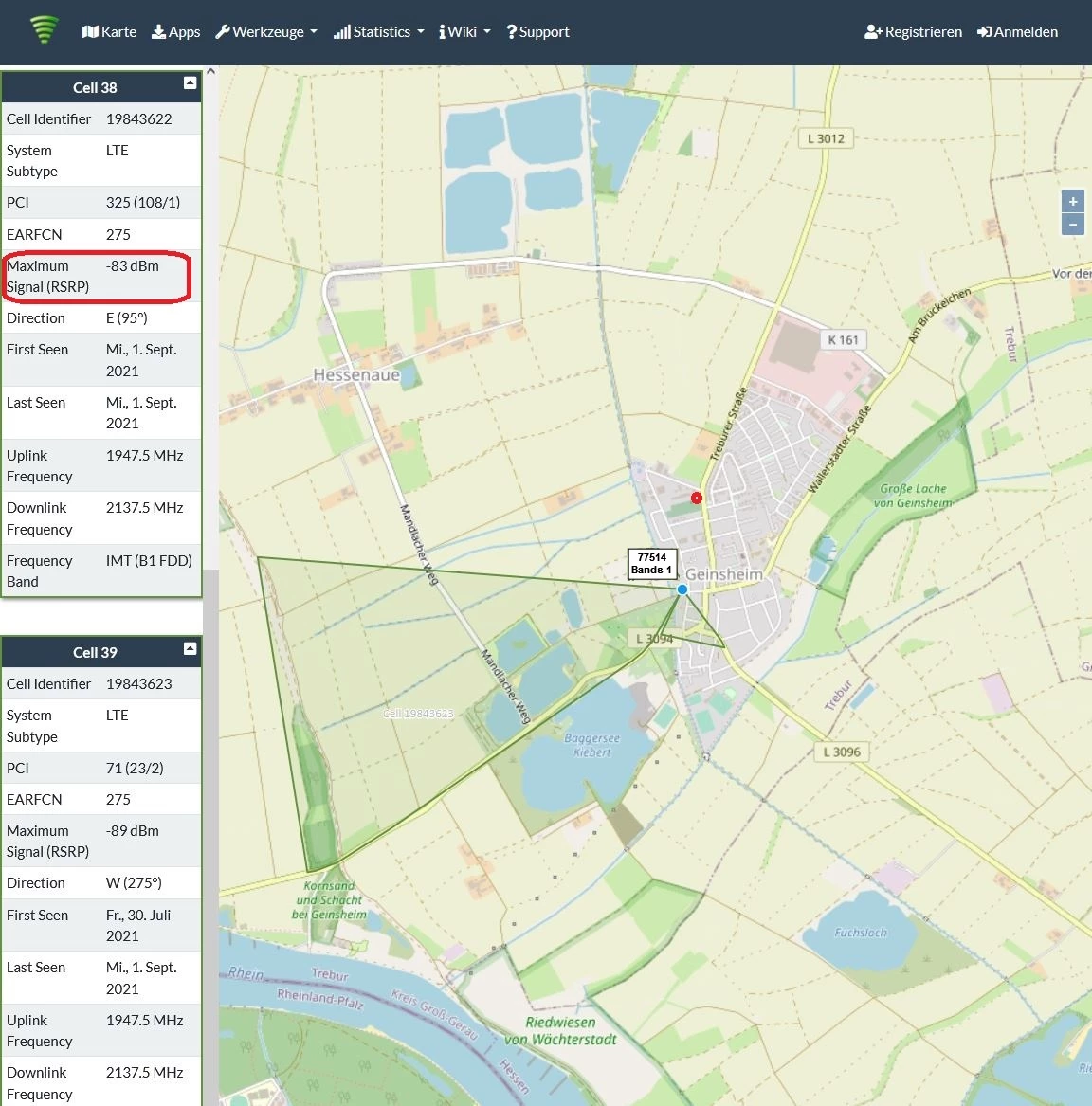Collapse the Cell 39 panel
This screenshot has width=1092, height=1106.
(x=190, y=648)
